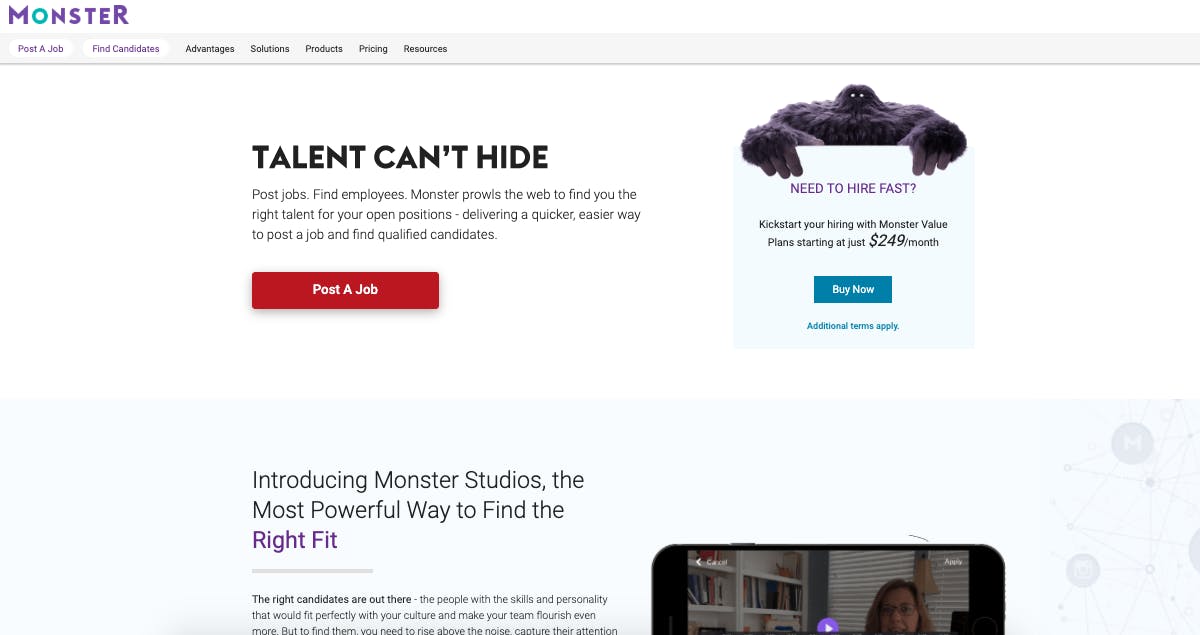Open the Products menu
Image resolution: width=1200 pixels, height=635 pixels.
[324, 49]
